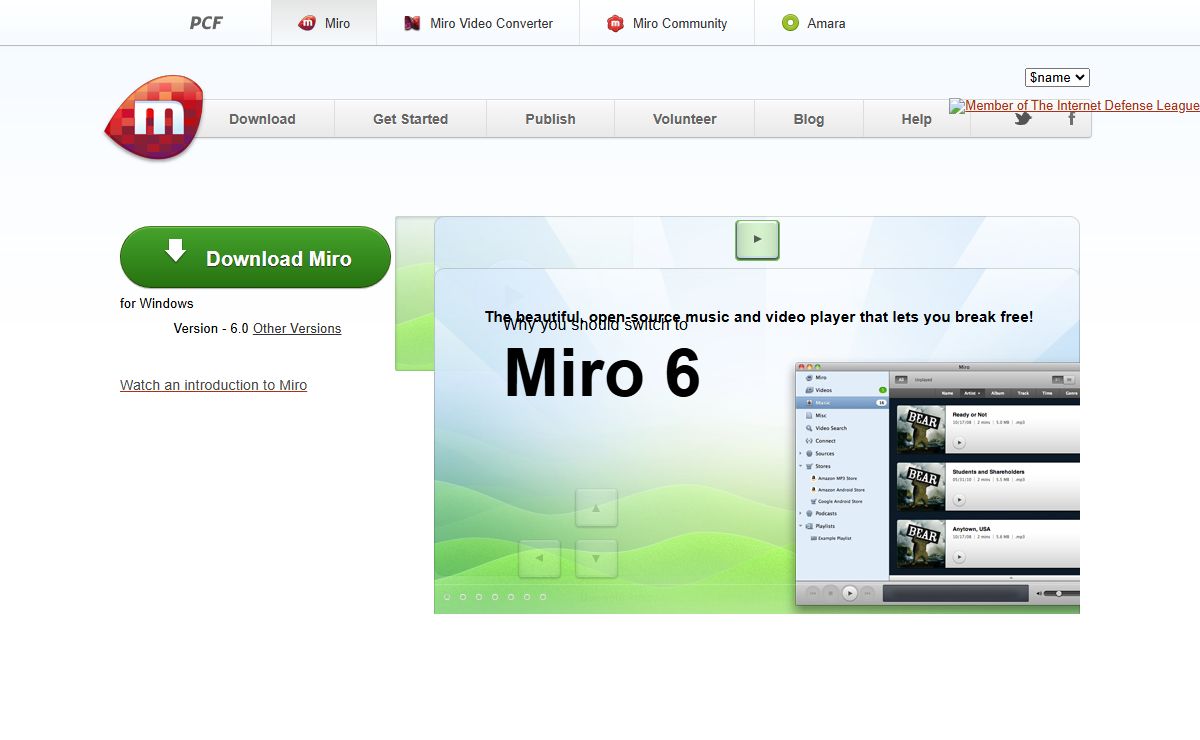Play the Anytown, USA track
1200x740 pixels.
959,557
